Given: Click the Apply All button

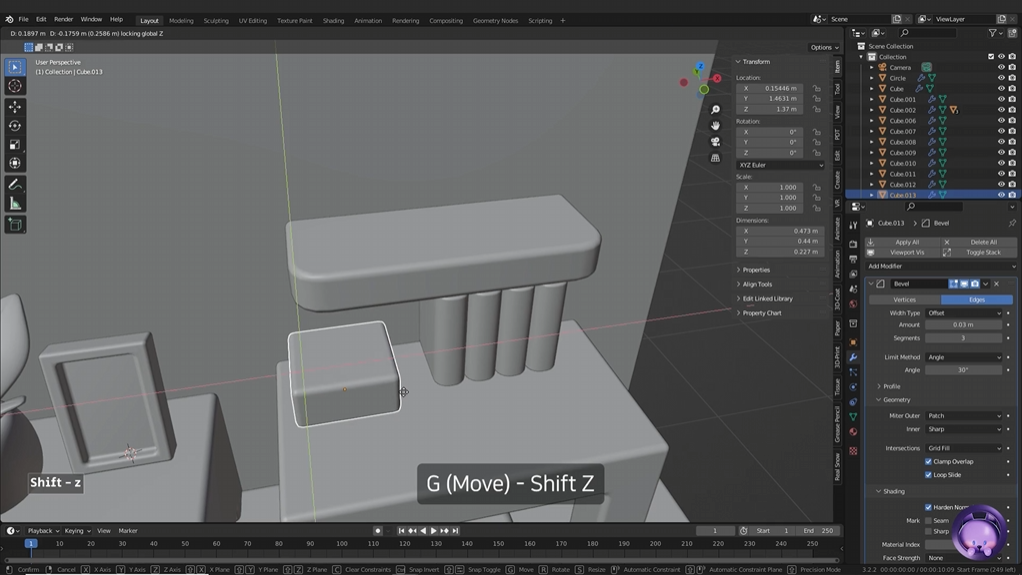Looking at the screenshot, I should pos(903,242).
